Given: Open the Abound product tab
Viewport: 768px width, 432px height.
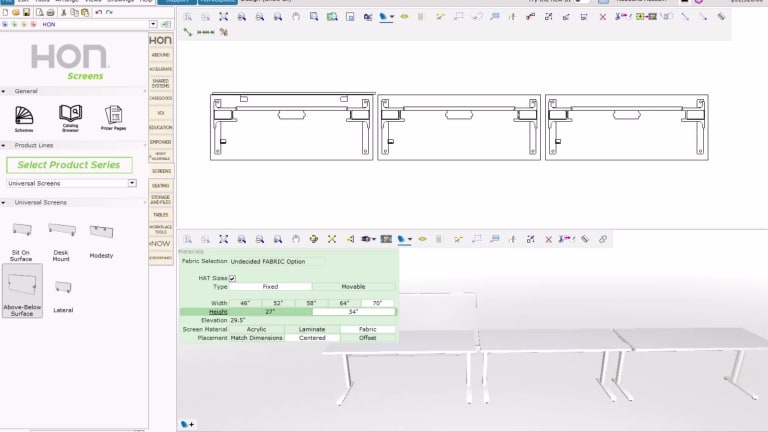Looking at the screenshot, I should pyautogui.click(x=161, y=55).
